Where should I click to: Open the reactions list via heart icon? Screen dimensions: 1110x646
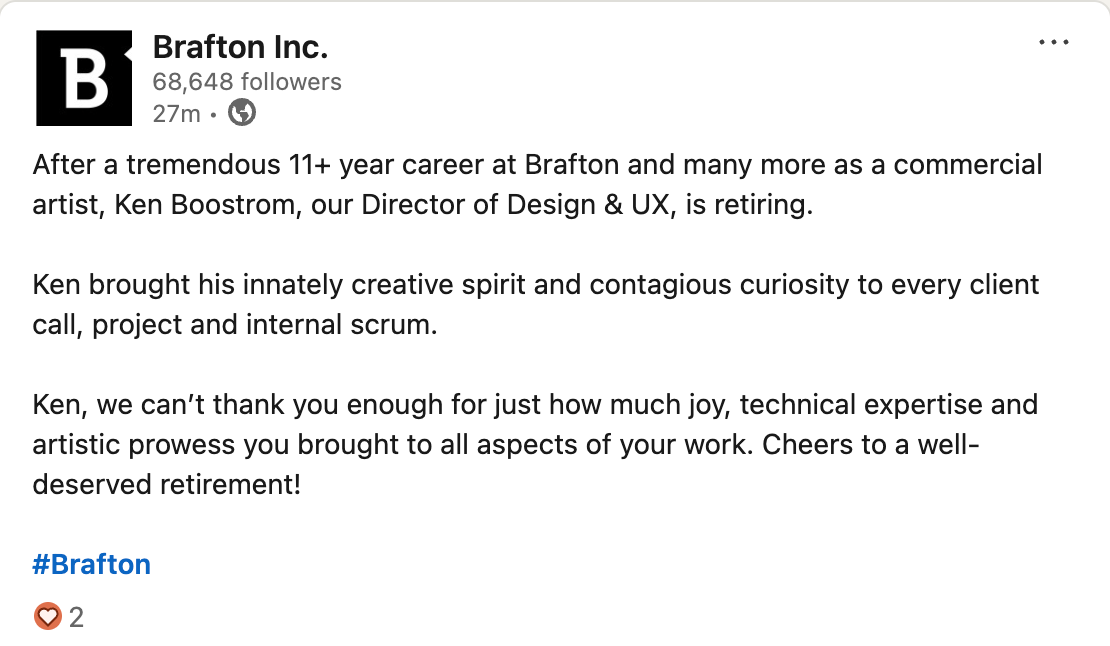[x=47, y=617]
